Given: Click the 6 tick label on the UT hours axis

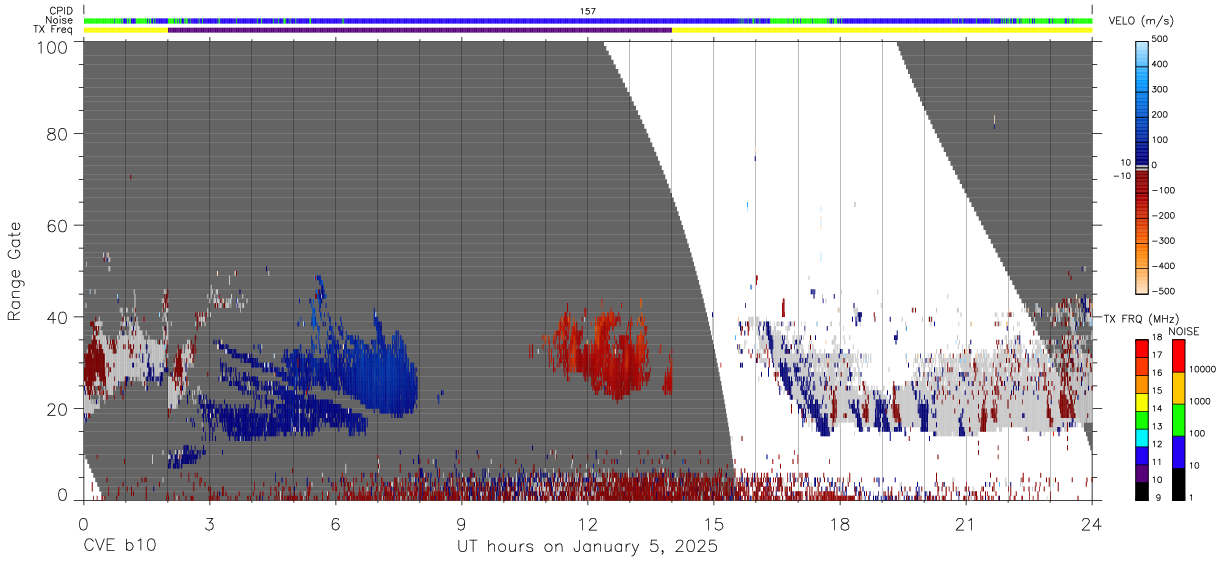Looking at the screenshot, I should tap(335, 524).
